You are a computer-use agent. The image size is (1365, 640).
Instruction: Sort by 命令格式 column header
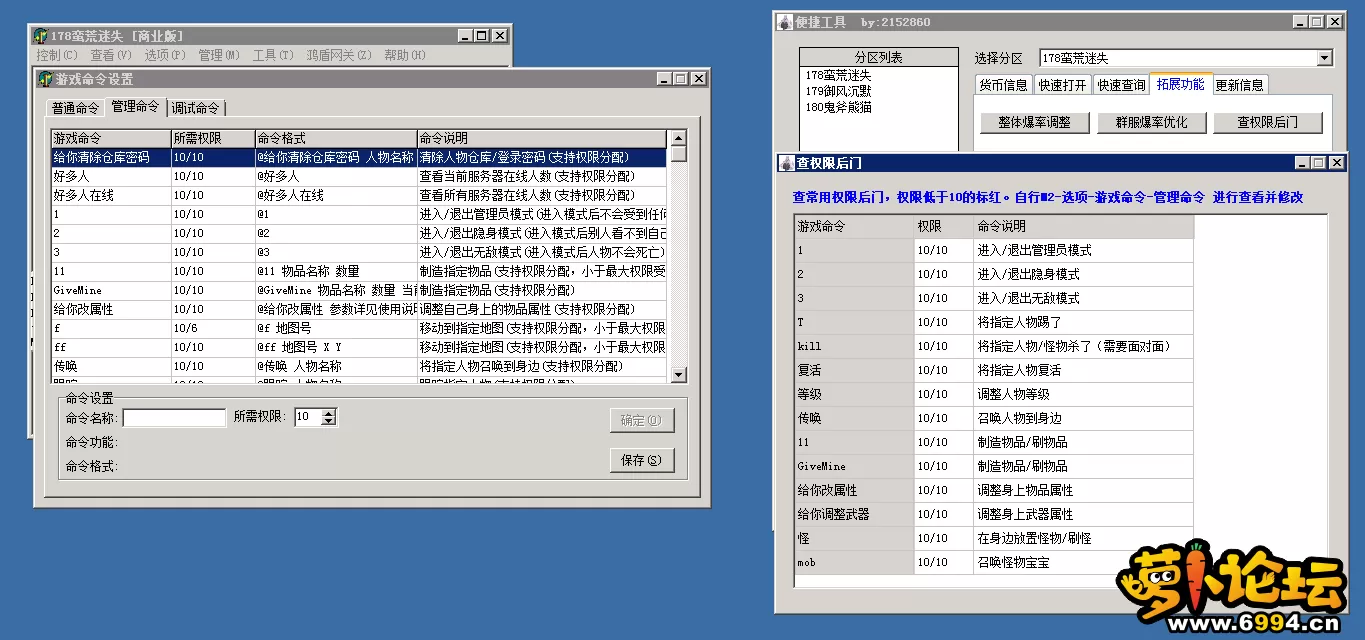(335, 139)
